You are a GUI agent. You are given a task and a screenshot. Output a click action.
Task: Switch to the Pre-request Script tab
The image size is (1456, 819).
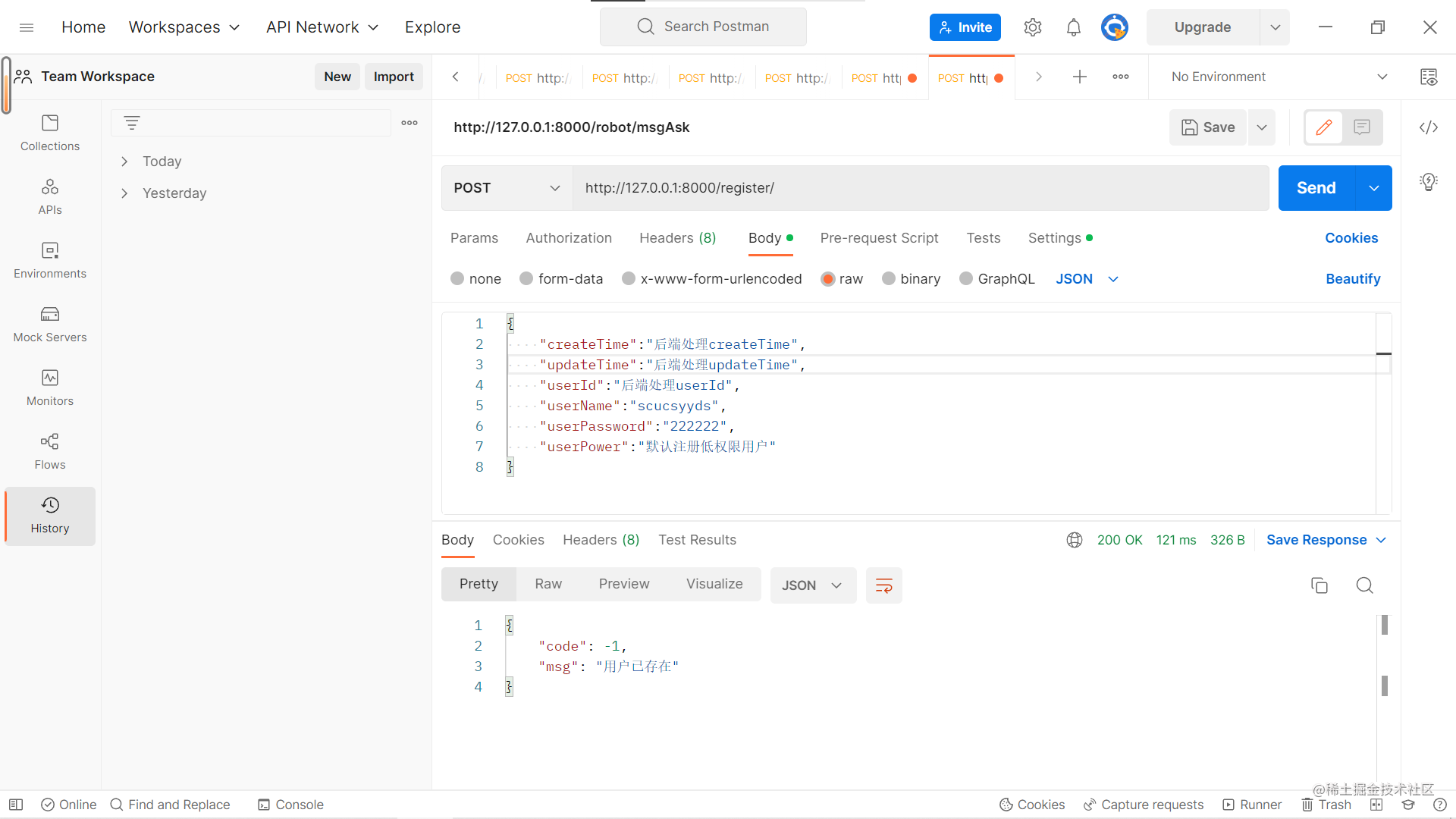[879, 238]
